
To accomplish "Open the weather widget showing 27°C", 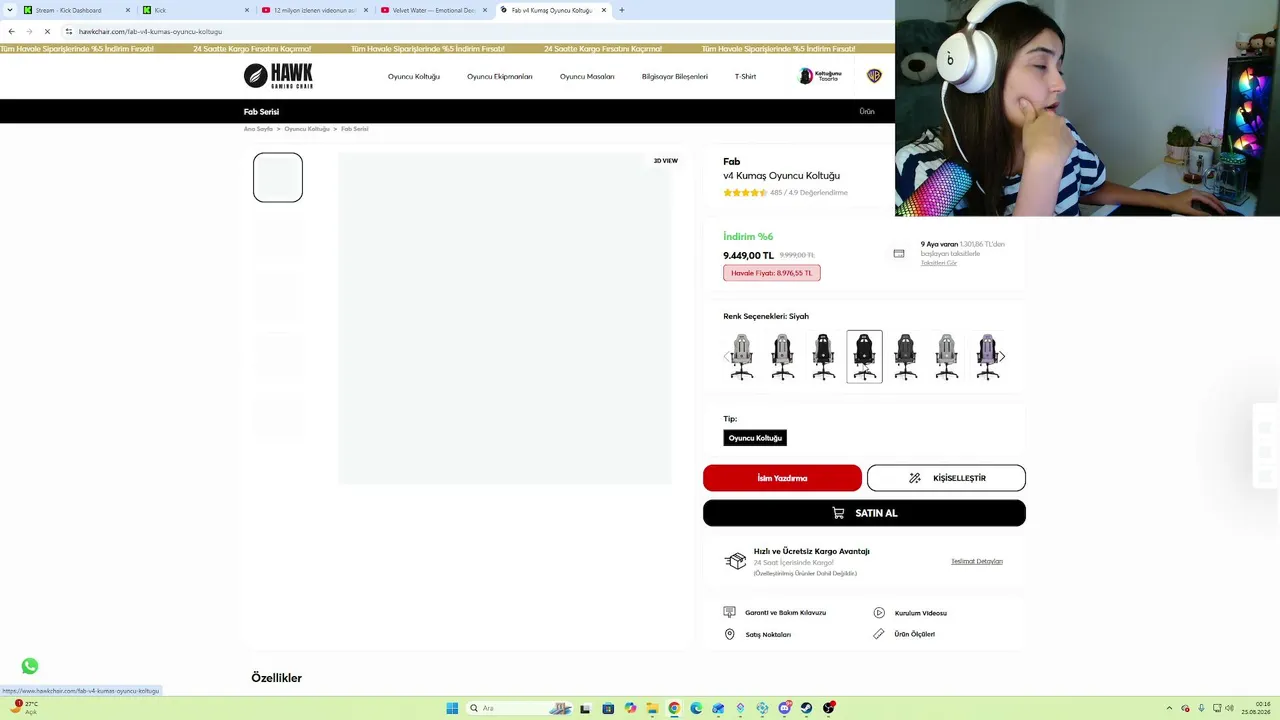I will pos(24,707).
